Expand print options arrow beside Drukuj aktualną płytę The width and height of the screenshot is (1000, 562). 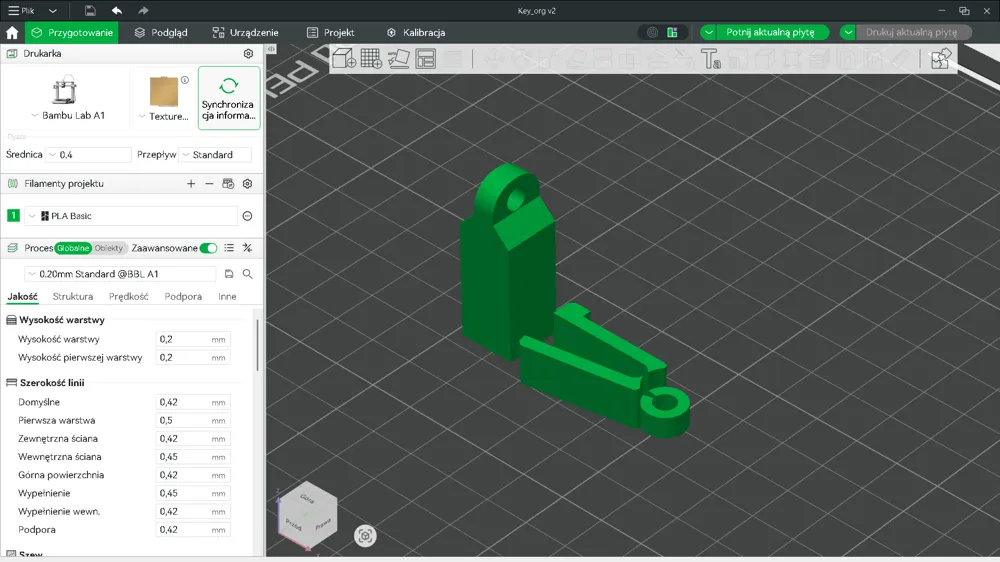pos(848,33)
